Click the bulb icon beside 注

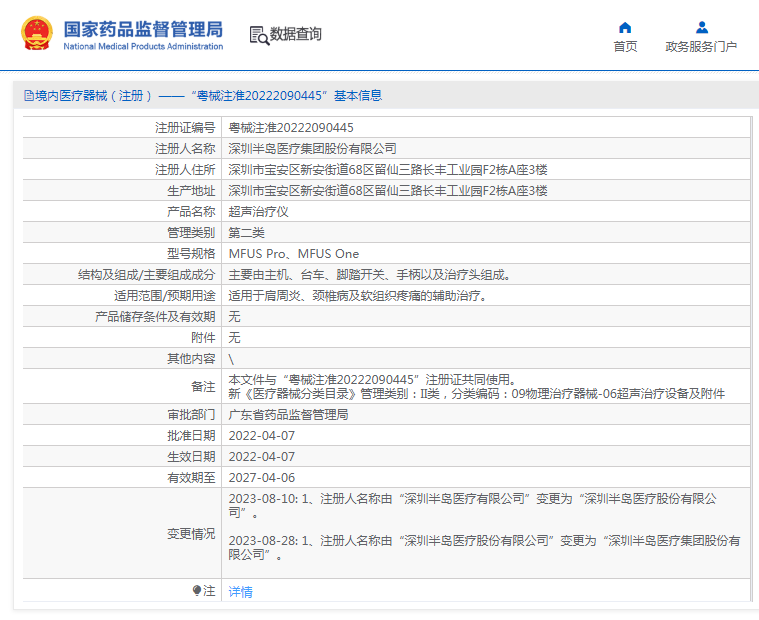197,590
